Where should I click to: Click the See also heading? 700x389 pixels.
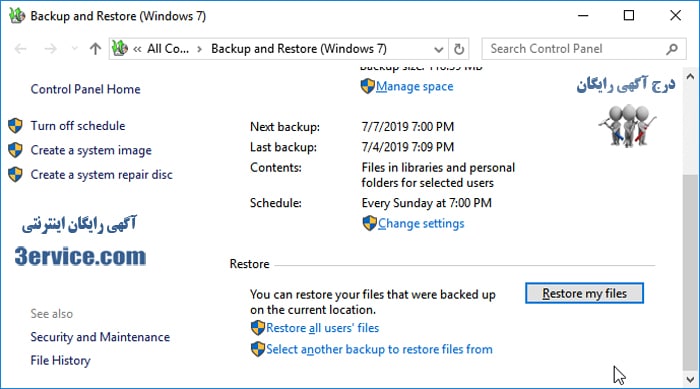click(x=51, y=314)
